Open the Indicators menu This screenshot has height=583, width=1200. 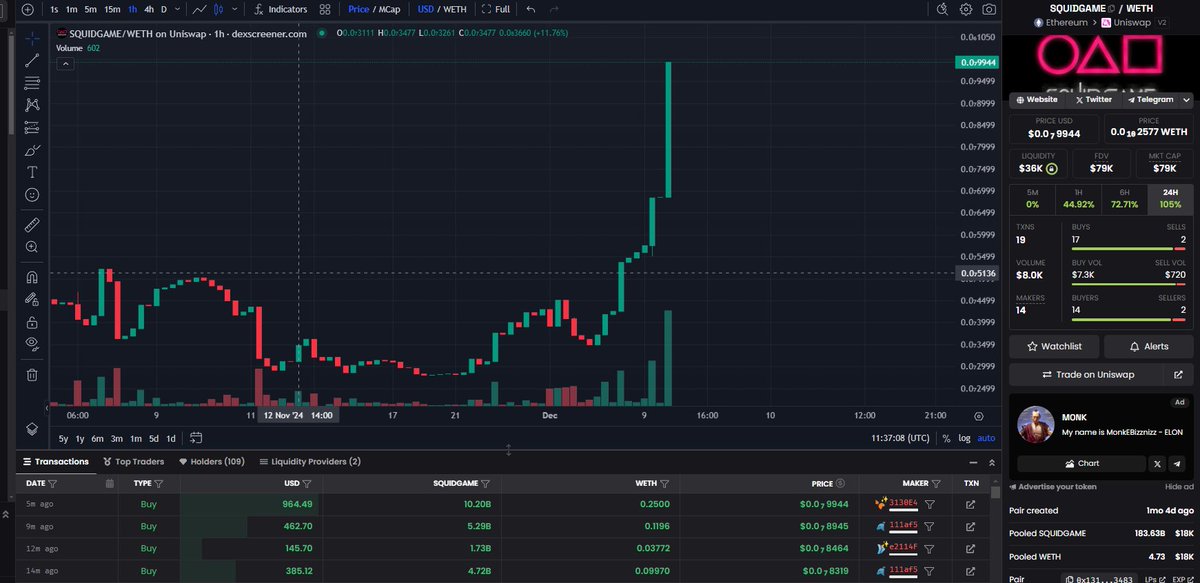280,9
